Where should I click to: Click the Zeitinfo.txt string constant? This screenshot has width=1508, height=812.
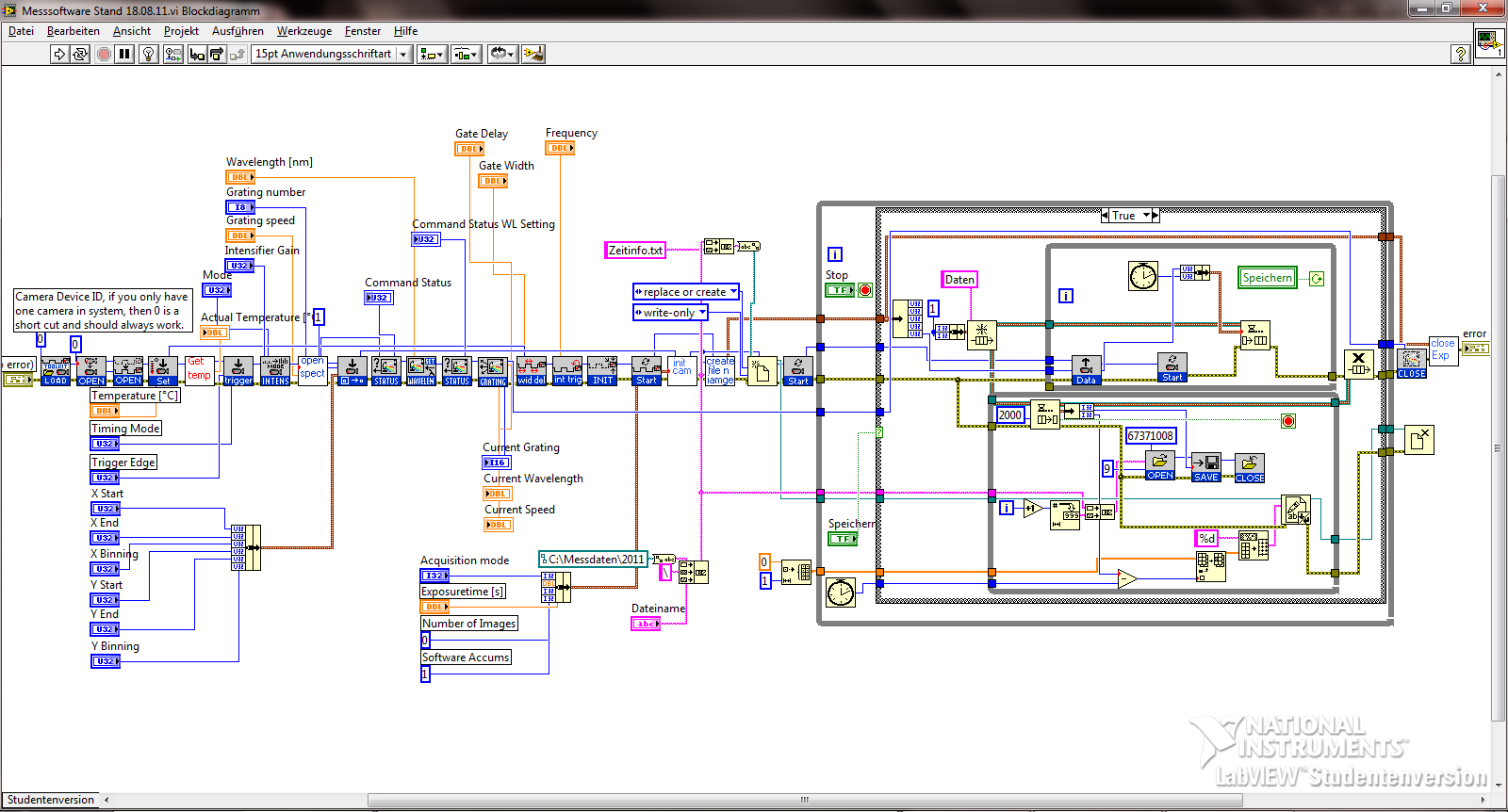tap(635, 251)
